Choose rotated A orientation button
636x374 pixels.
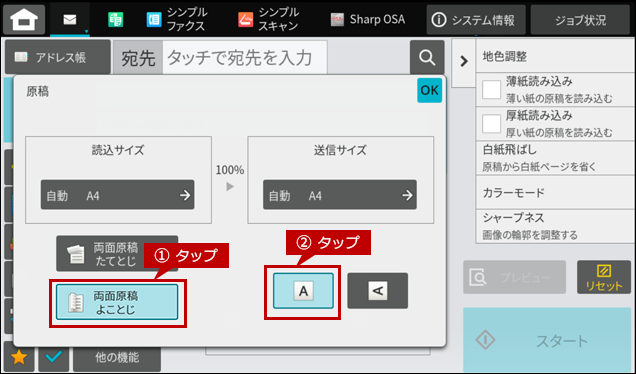[378, 291]
